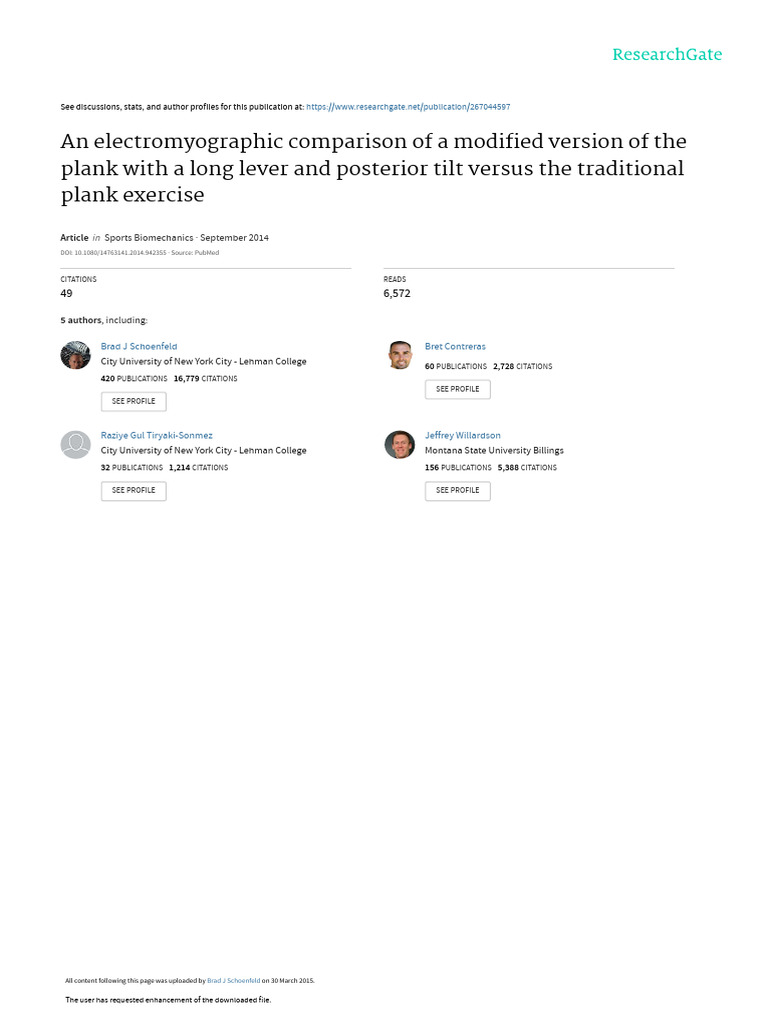Open Jeffrey Willardson author name link
The height and width of the screenshot is (1024, 768).
coord(463,435)
